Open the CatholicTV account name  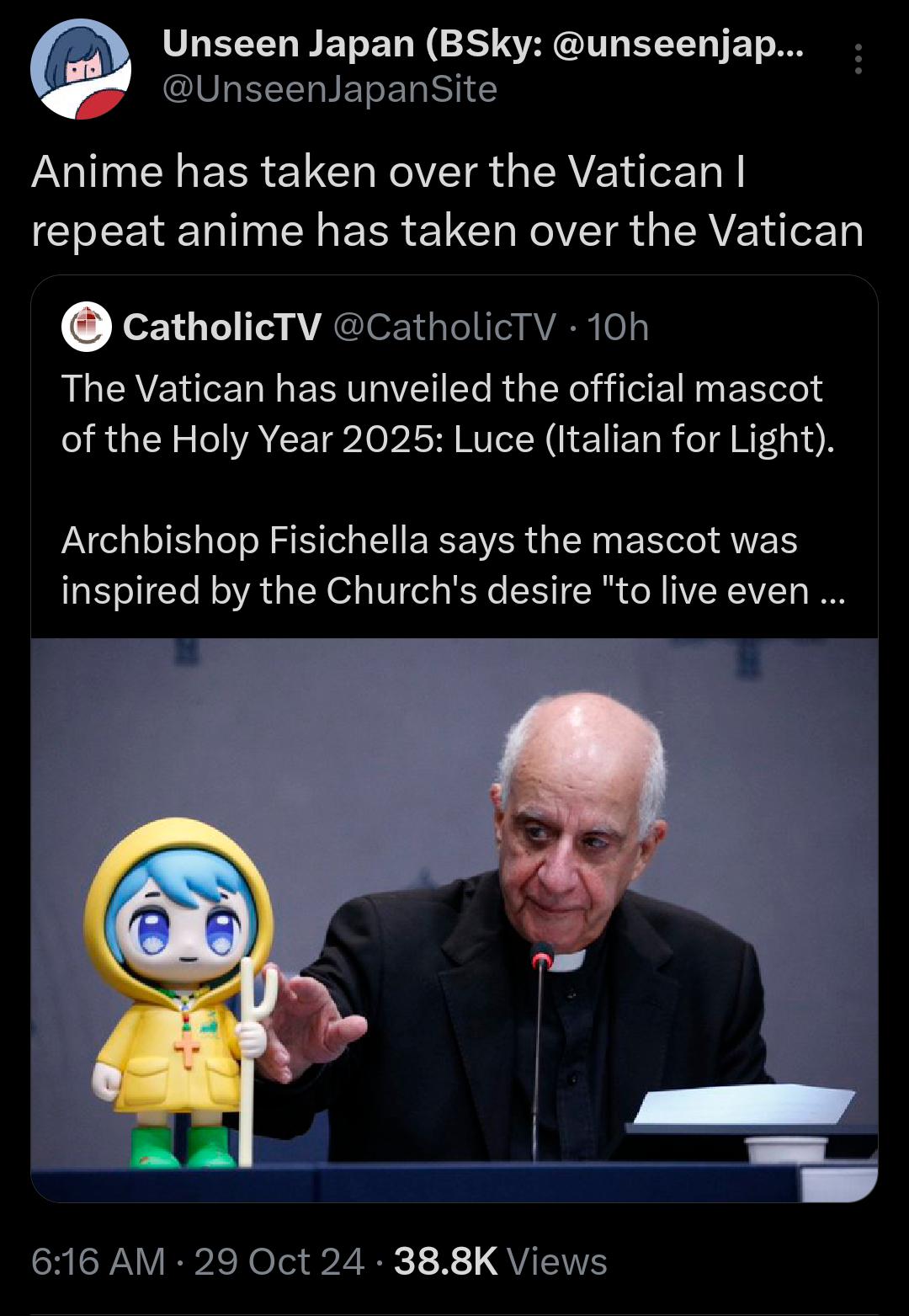[x=222, y=327]
